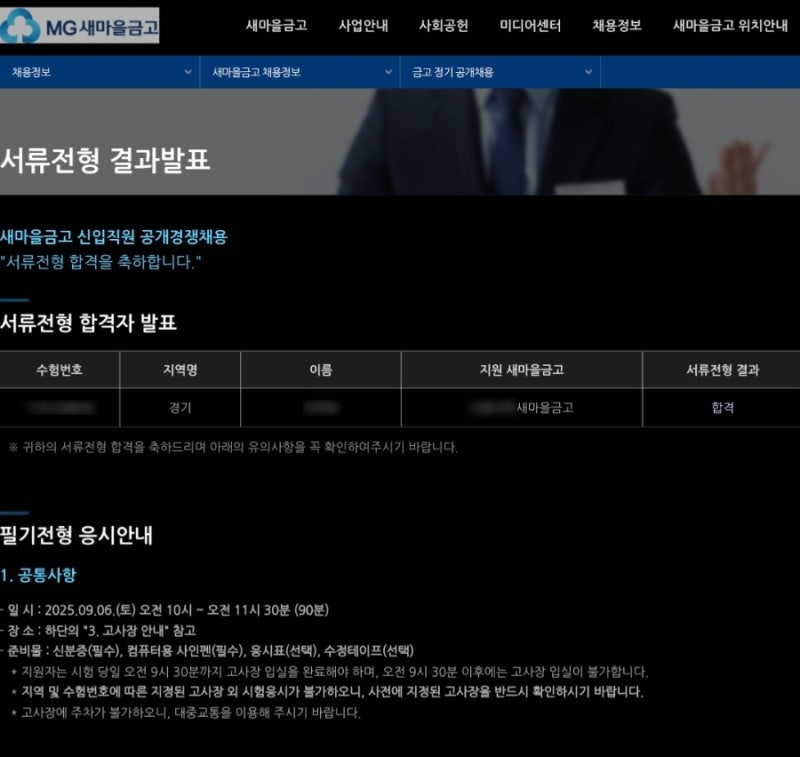Viewport: 800px width, 757px height.
Task: Click the 합격 result cell
Action: click(722, 408)
